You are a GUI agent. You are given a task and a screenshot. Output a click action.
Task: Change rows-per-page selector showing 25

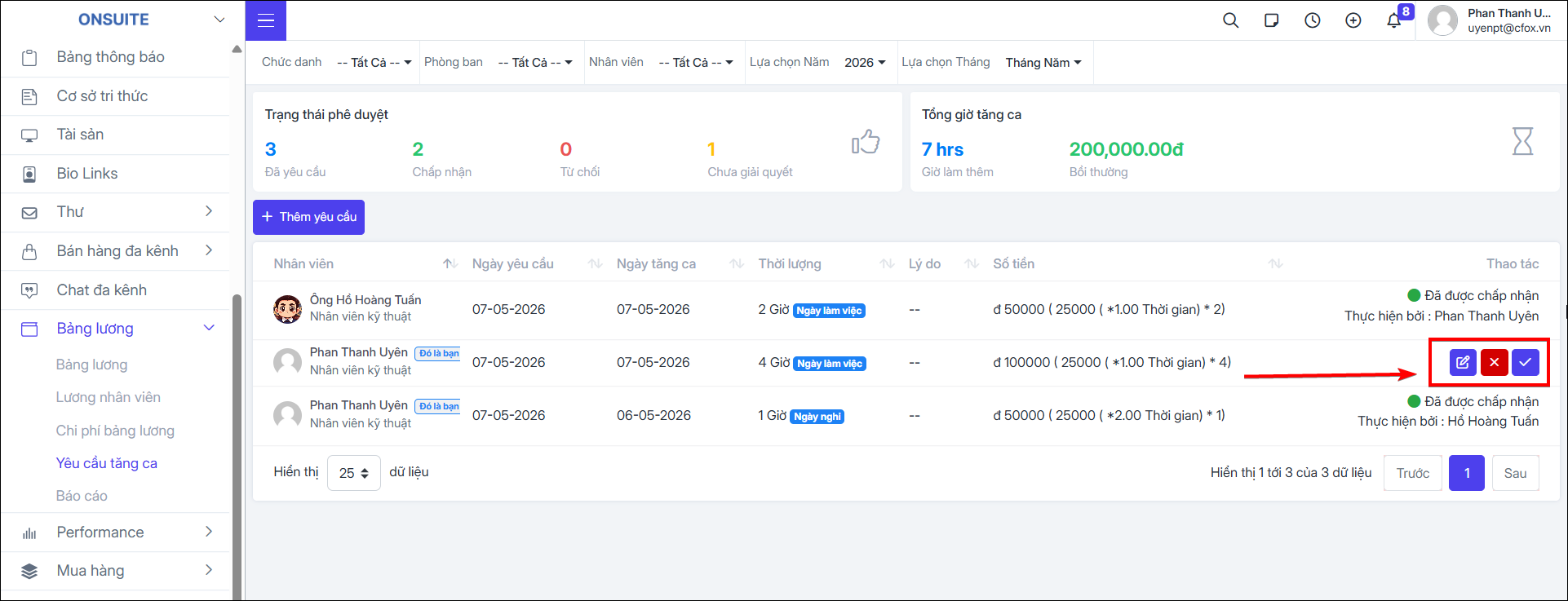point(354,473)
